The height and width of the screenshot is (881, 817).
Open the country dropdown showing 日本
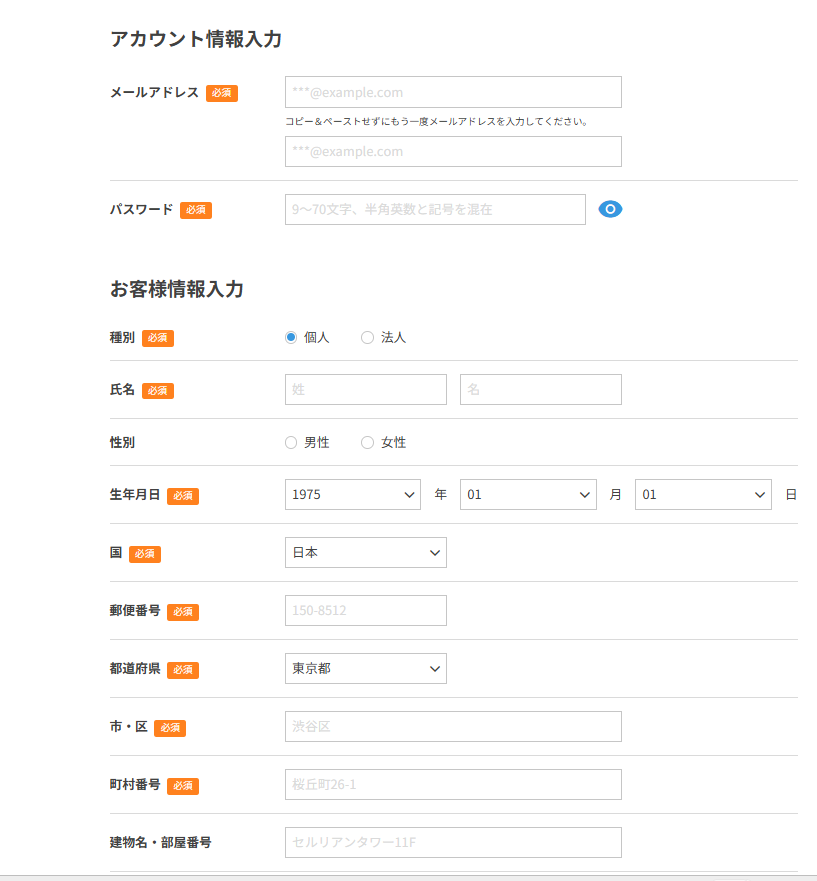(365, 552)
